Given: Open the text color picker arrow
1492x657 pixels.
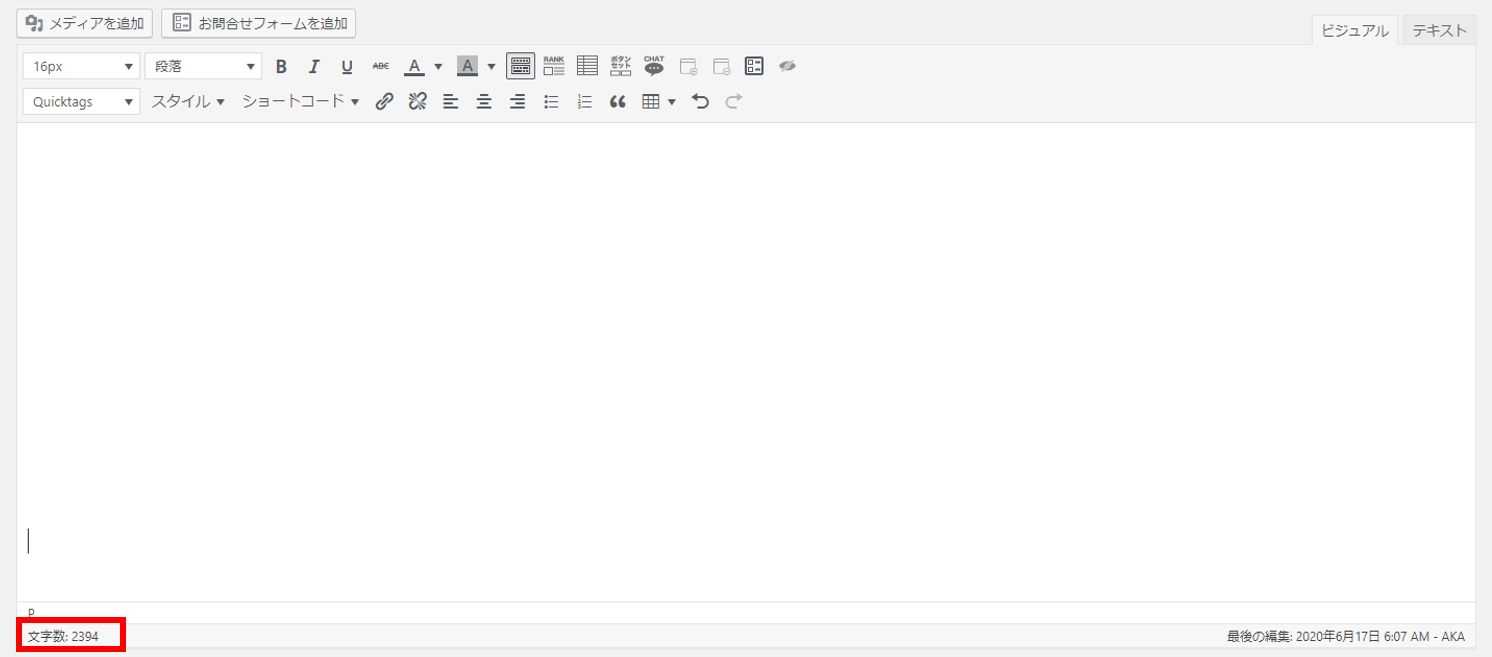Looking at the screenshot, I should point(438,67).
